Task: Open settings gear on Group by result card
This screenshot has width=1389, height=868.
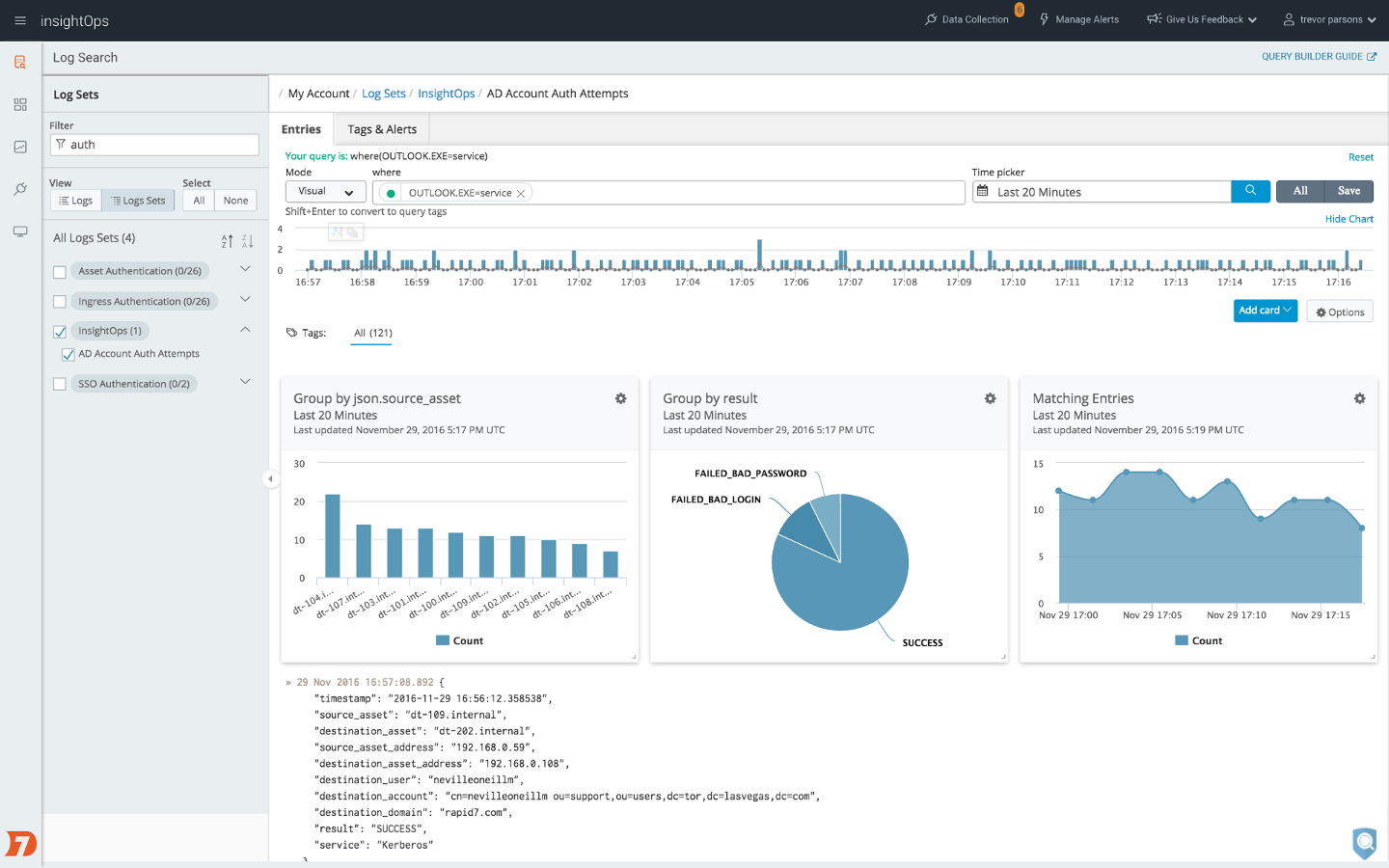Action: tap(990, 398)
